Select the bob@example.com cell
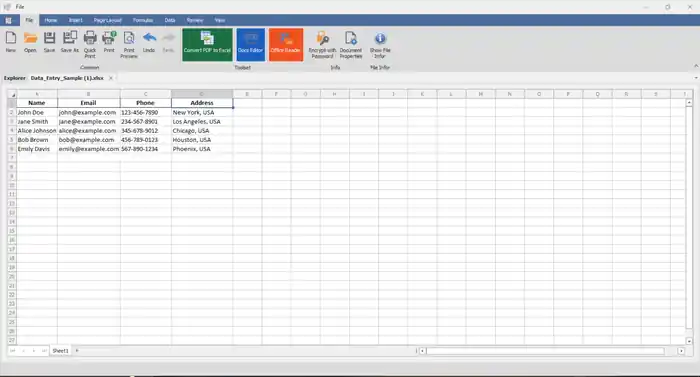 pyautogui.click(x=88, y=140)
